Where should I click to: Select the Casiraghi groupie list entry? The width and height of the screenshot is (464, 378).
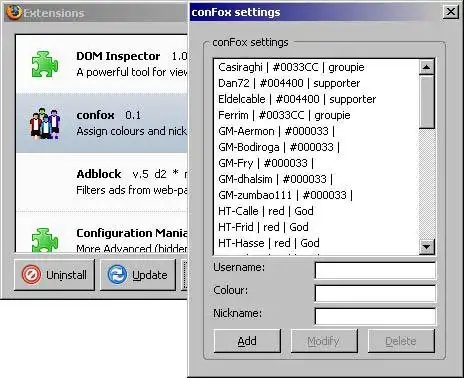click(x=316, y=67)
